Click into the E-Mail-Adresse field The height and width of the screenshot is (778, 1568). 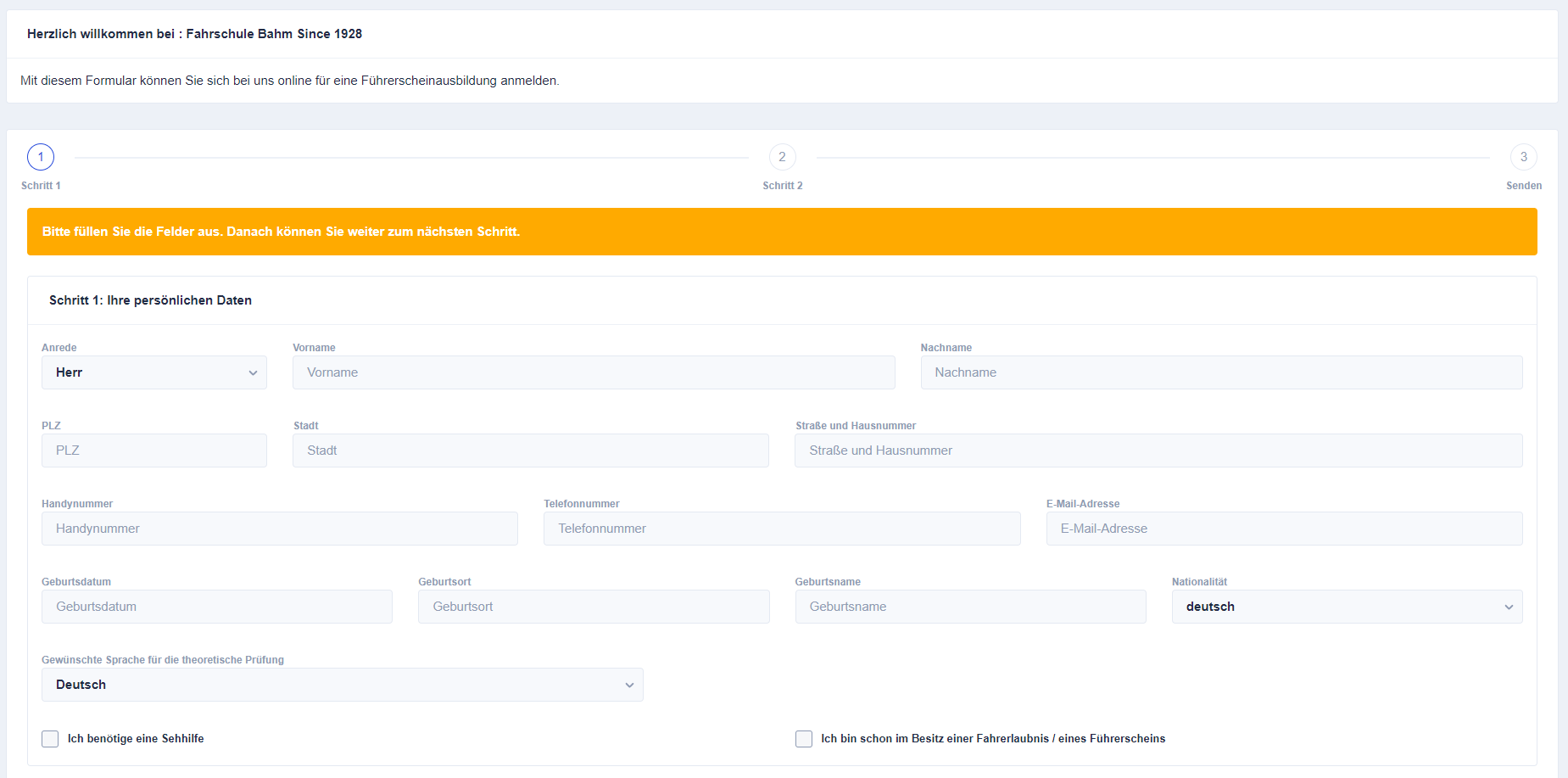(1284, 529)
